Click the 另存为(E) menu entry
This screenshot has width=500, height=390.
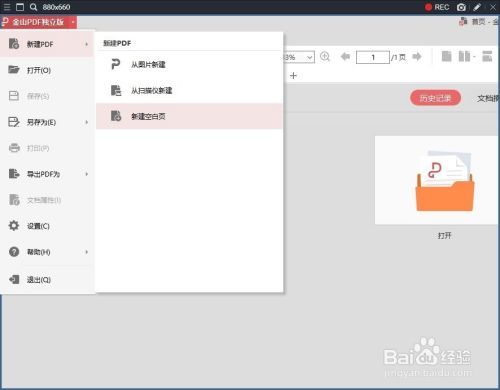pyautogui.click(x=47, y=122)
